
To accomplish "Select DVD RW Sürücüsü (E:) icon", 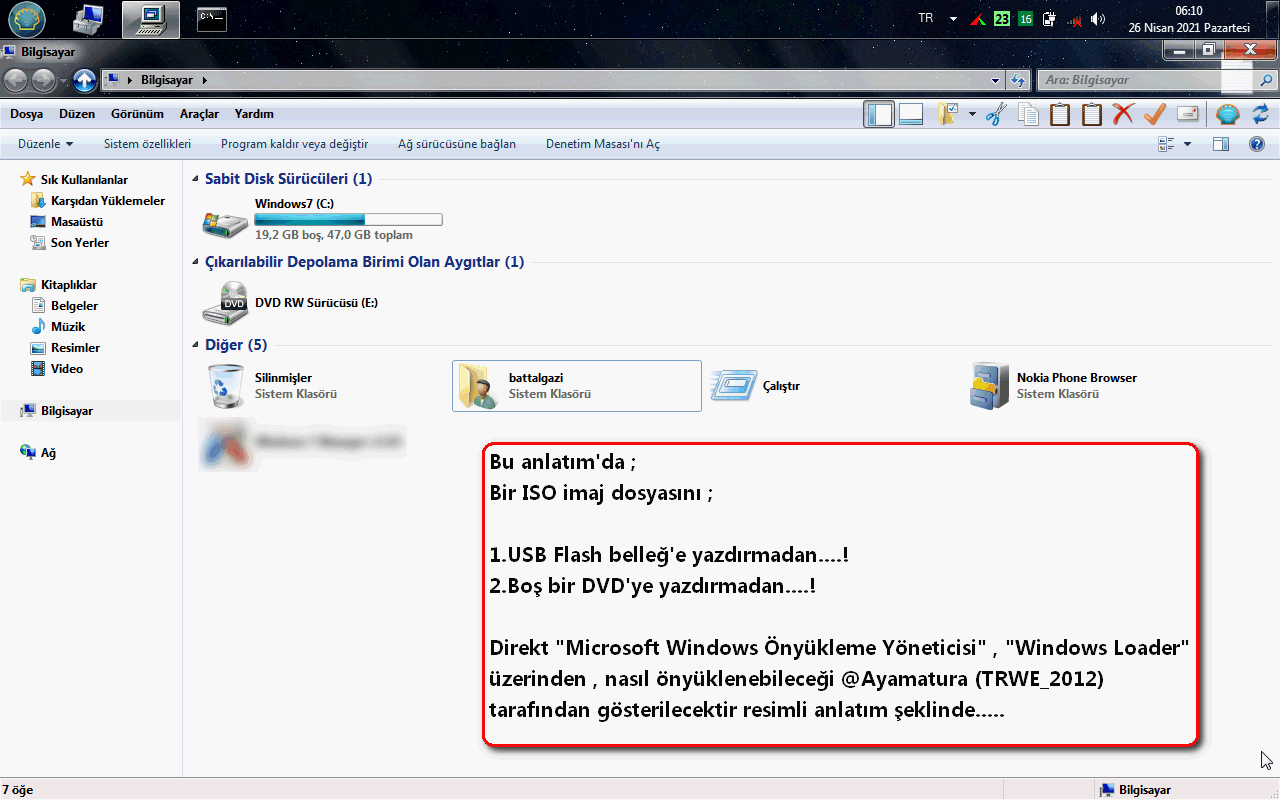I will (225, 303).
